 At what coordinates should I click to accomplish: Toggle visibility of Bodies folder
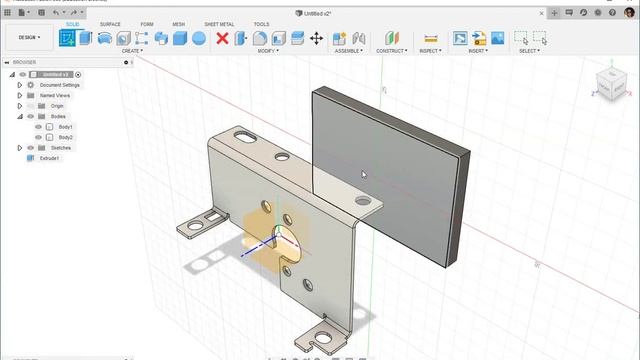31,116
